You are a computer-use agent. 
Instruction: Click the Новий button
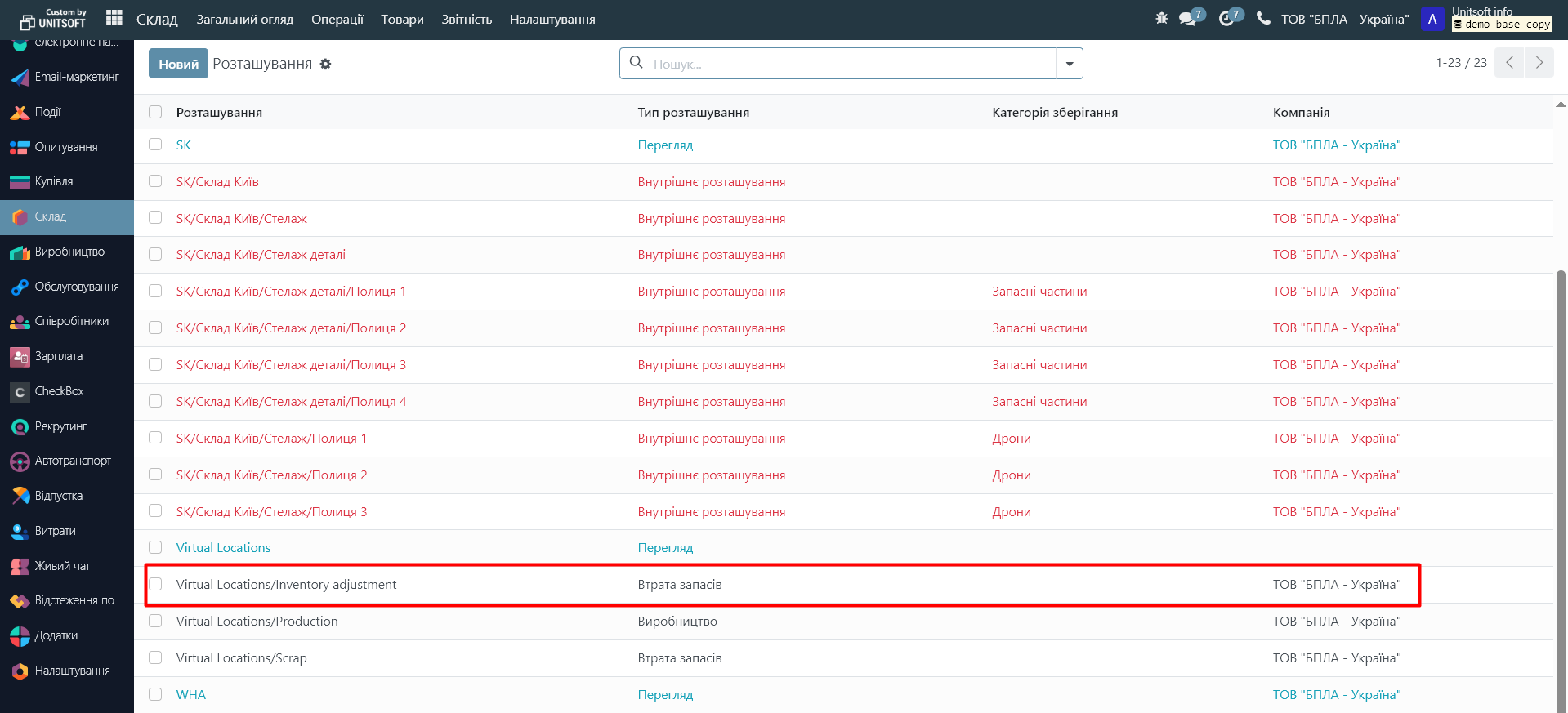[178, 64]
